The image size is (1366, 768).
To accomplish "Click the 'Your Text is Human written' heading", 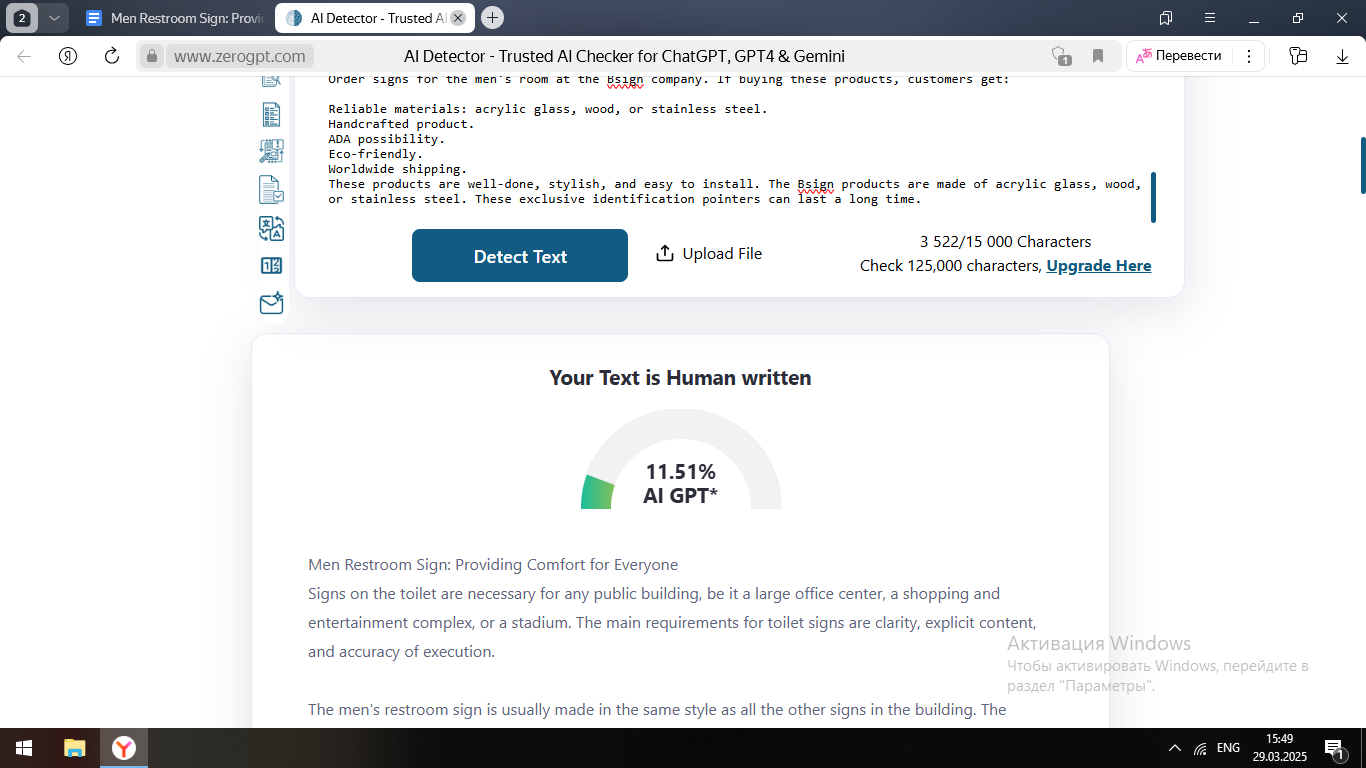I will coord(680,378).
